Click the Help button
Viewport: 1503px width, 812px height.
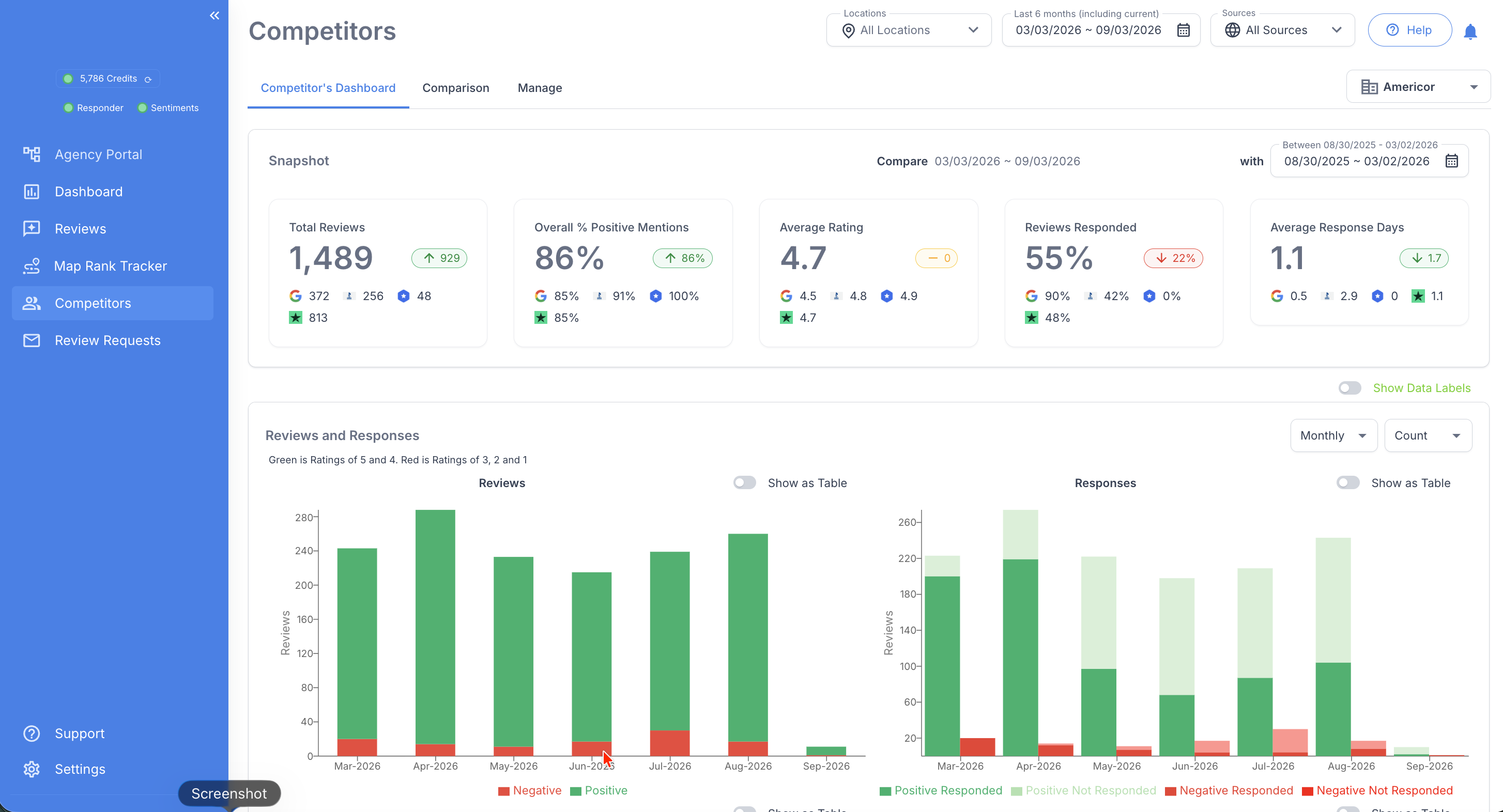[1409, 30]
